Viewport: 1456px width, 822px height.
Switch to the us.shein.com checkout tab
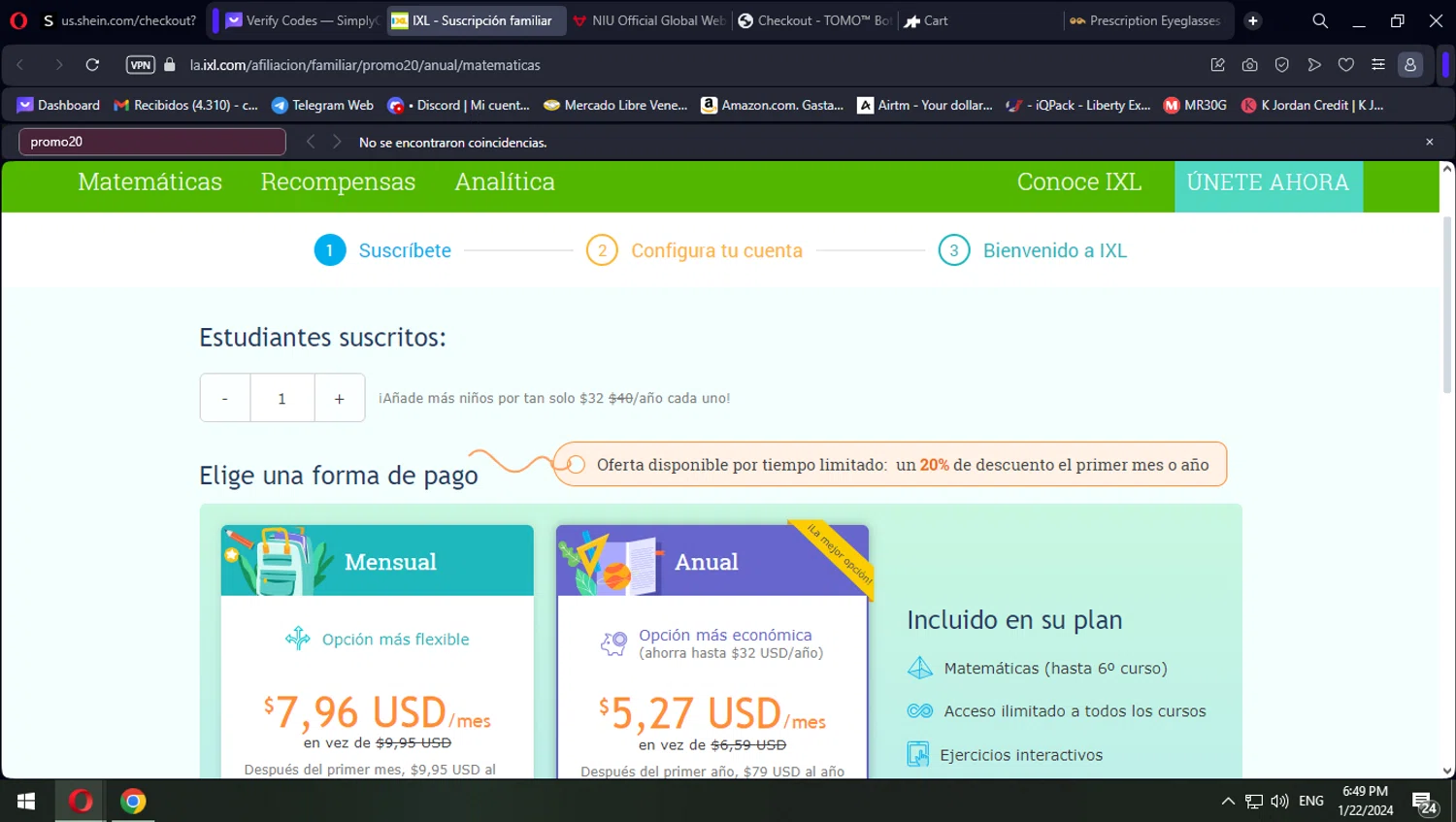tap(118, 20)
